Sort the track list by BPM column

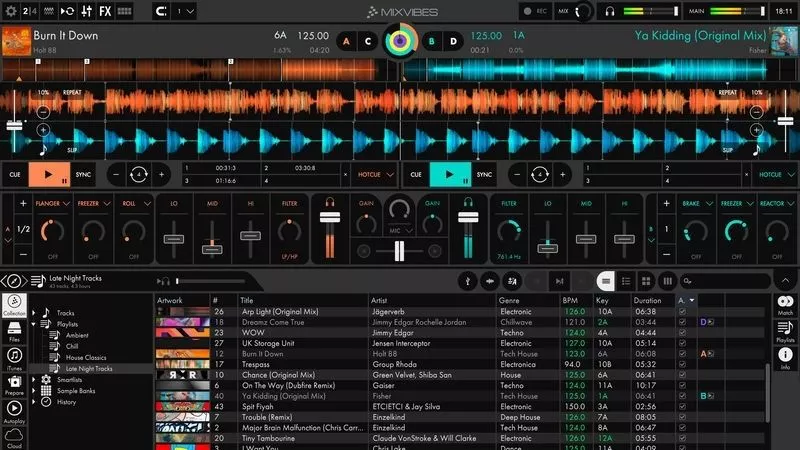(570, 301)
